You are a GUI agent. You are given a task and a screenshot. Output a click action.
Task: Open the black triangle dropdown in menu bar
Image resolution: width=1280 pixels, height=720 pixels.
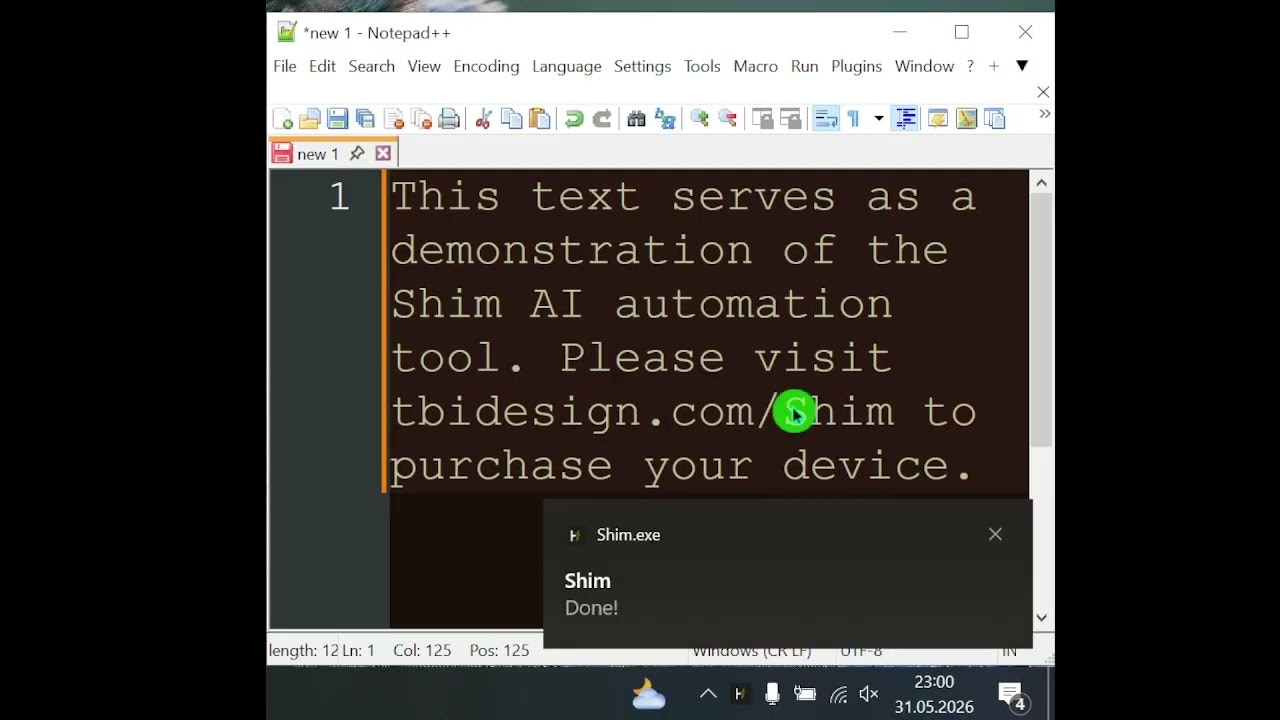coord(1022,66)
